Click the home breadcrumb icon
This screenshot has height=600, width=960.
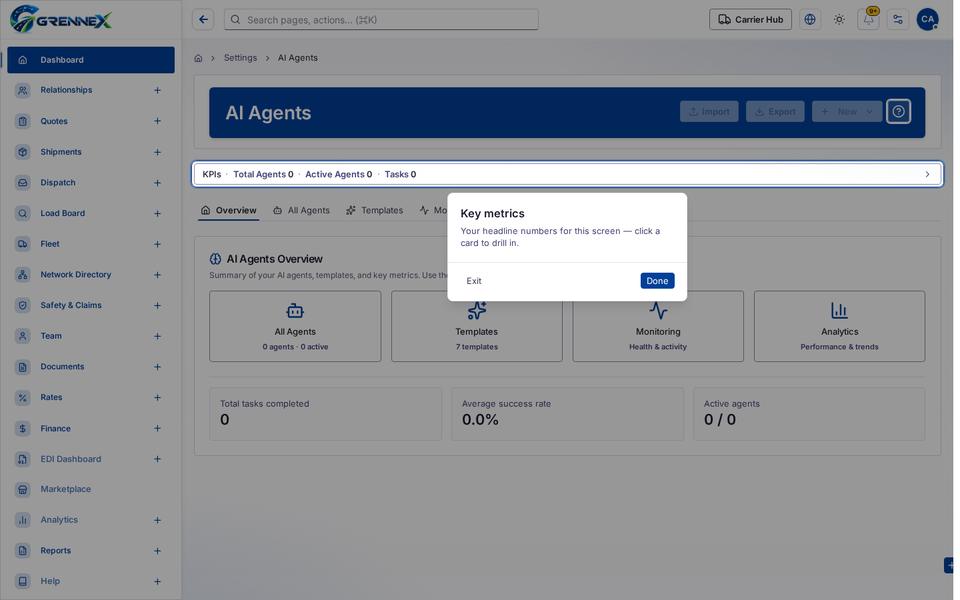198,58
